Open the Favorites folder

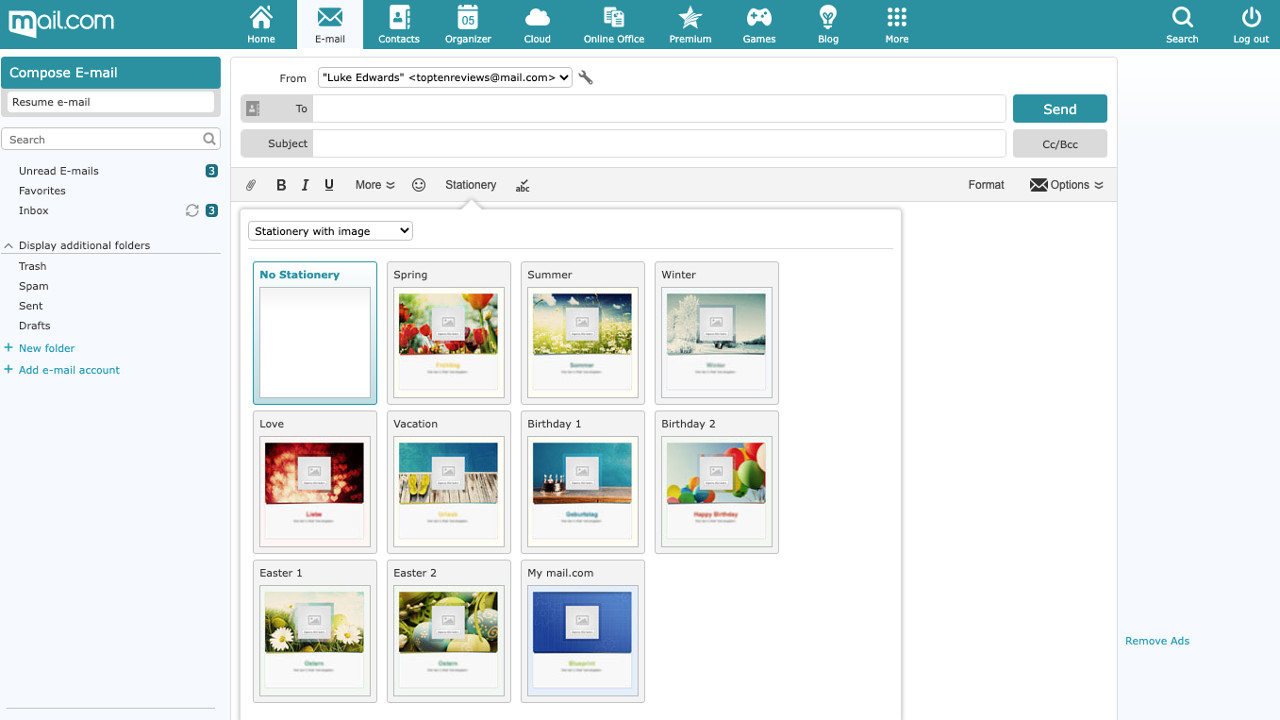click(42, 191)
